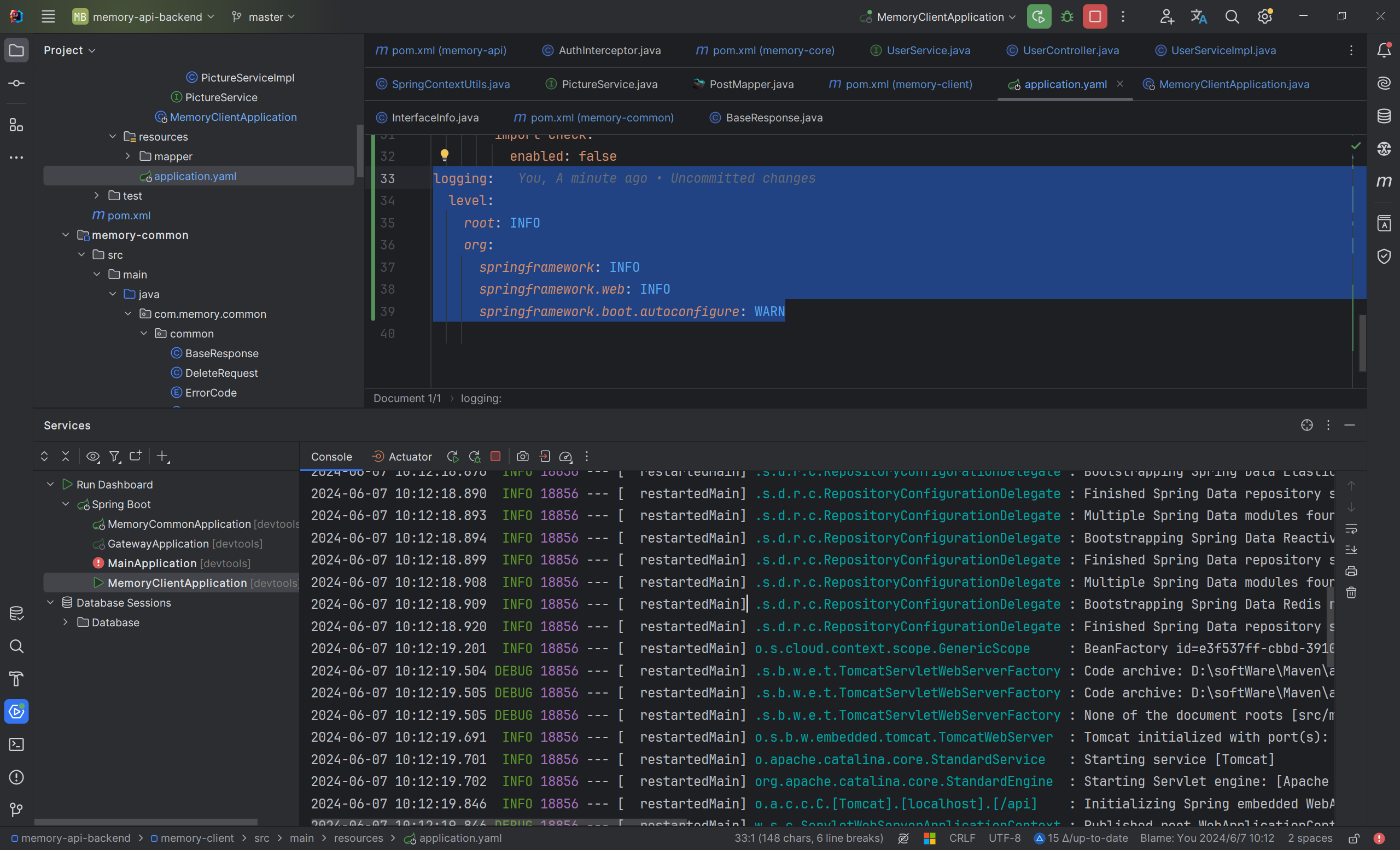
Task: Click the intention light bulb on line 32
Action: 444,155
